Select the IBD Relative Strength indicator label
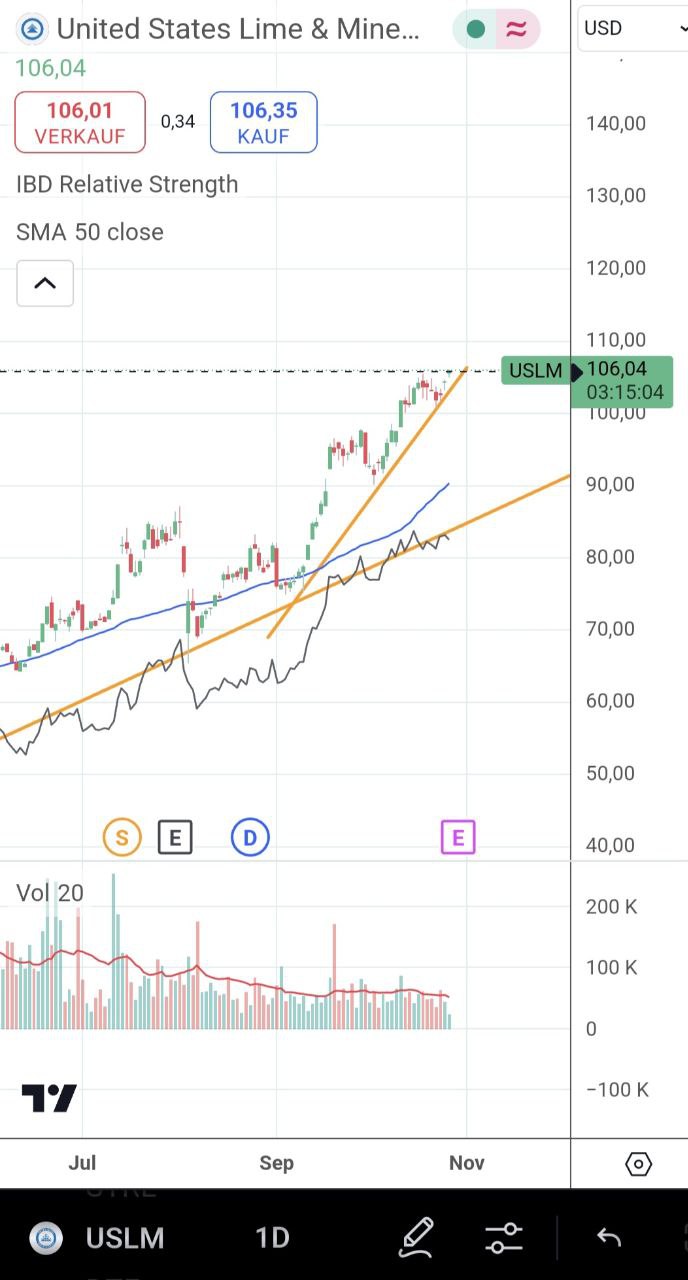The width and height of the screenshot is (688, 1280). pos(127,184)
